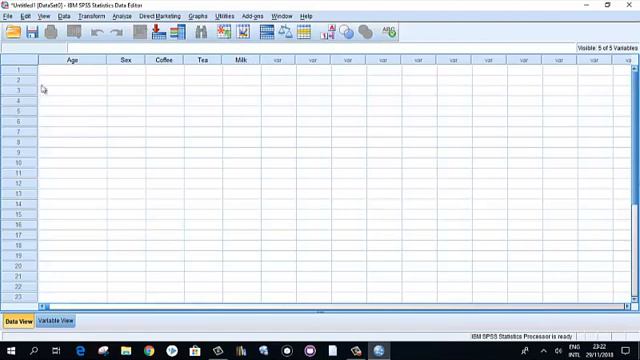Open the Data menu
The width and height of the screenshot is (640, 360).
coord(64,16)
